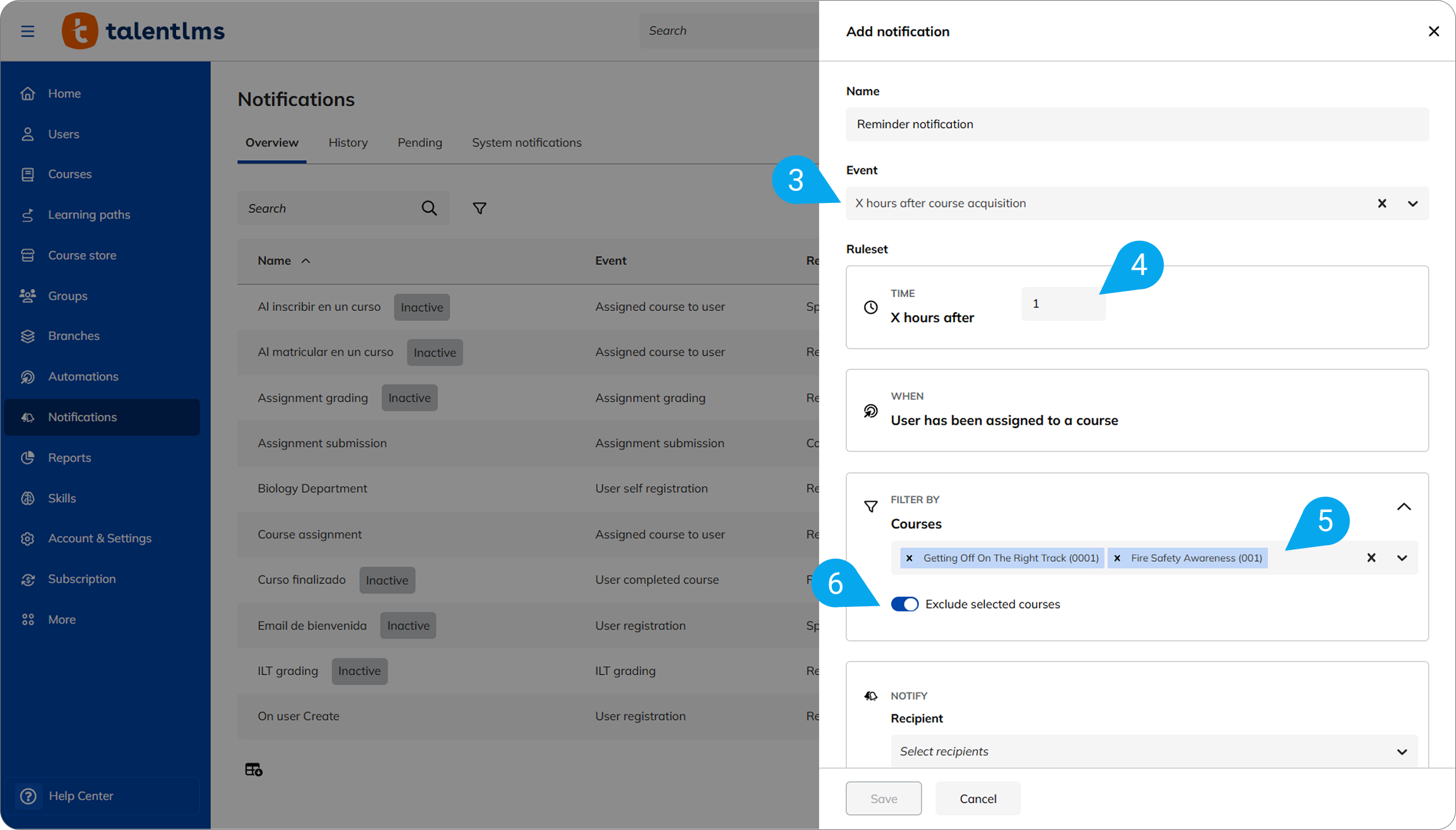Expand the Event dropdown arrow

[1413, 204]
